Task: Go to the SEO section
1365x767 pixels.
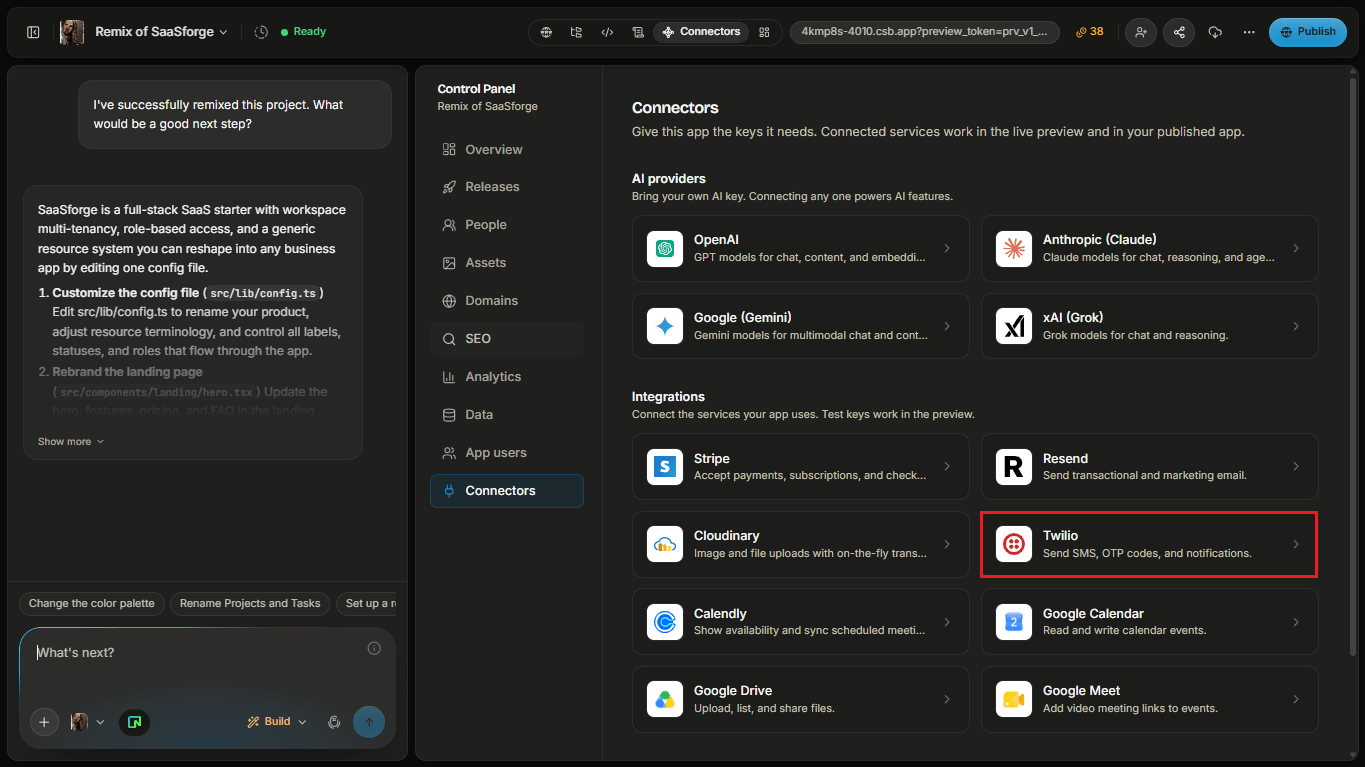Action: 507,339
